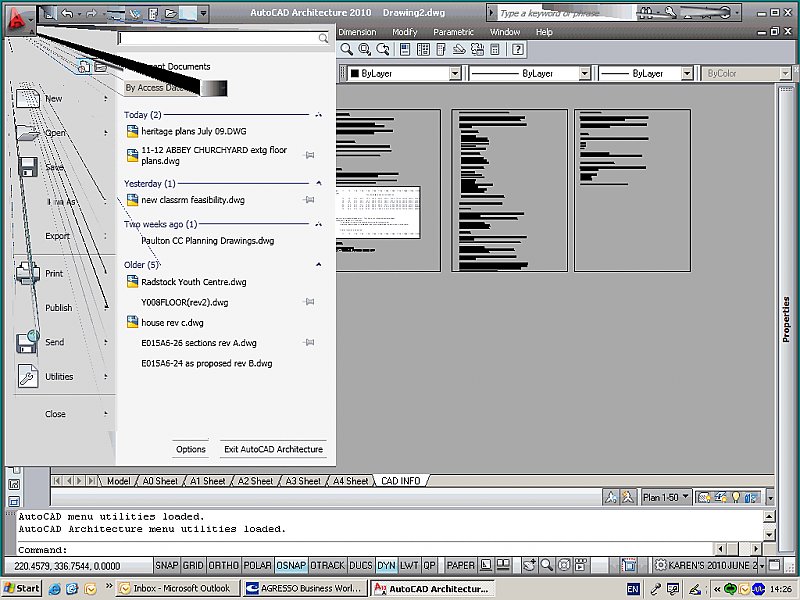The width and height of the screenshot is (800, 600).
Task: Click the black ByLayer color swatch
Action: 354,72
